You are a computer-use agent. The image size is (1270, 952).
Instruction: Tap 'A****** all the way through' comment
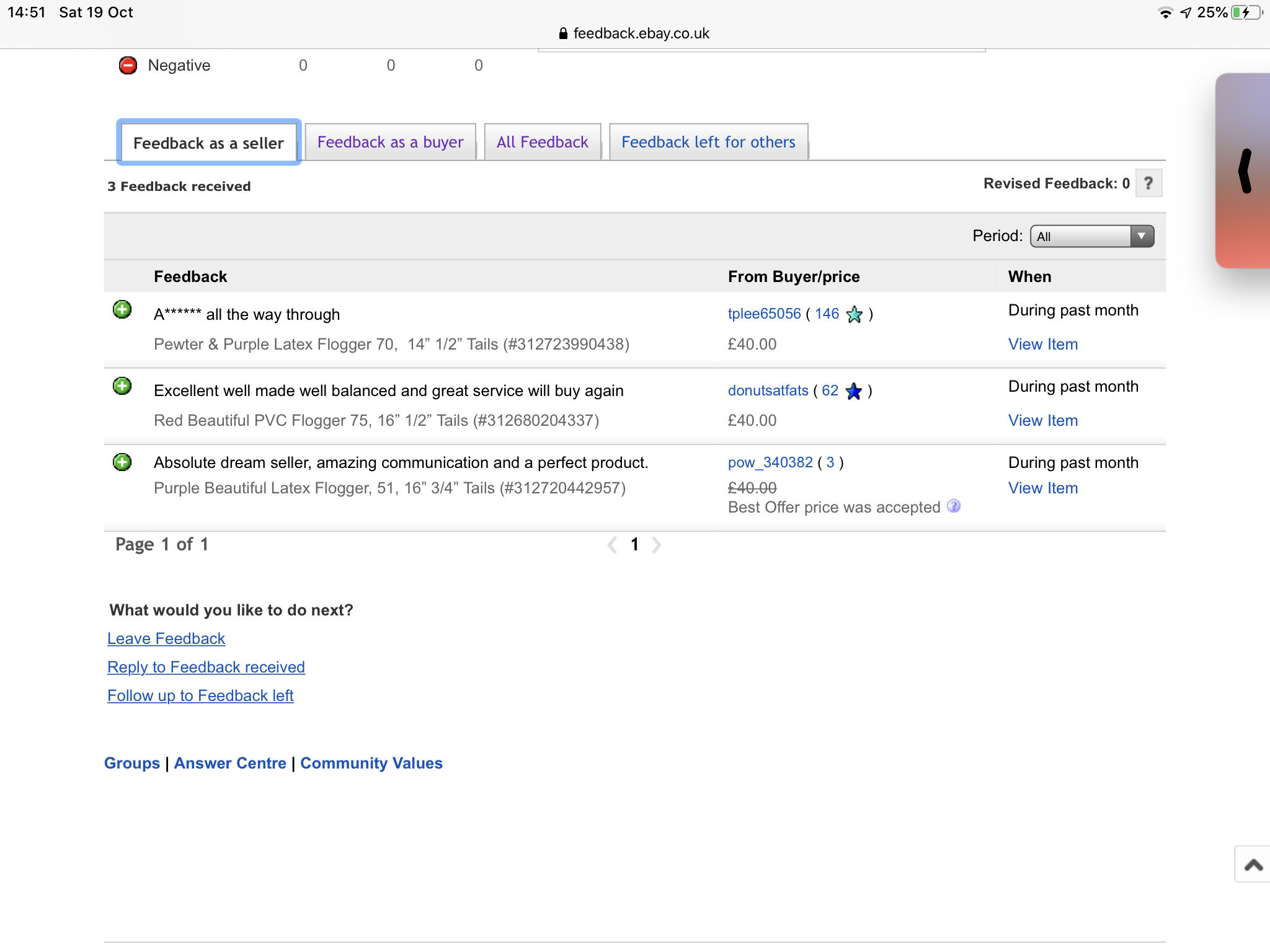[x=247, y=314]
